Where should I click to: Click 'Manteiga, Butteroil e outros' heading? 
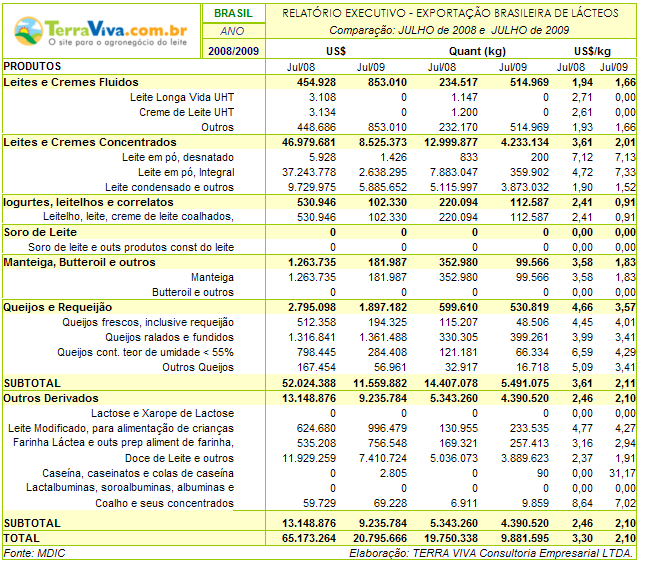click(79, 262)
